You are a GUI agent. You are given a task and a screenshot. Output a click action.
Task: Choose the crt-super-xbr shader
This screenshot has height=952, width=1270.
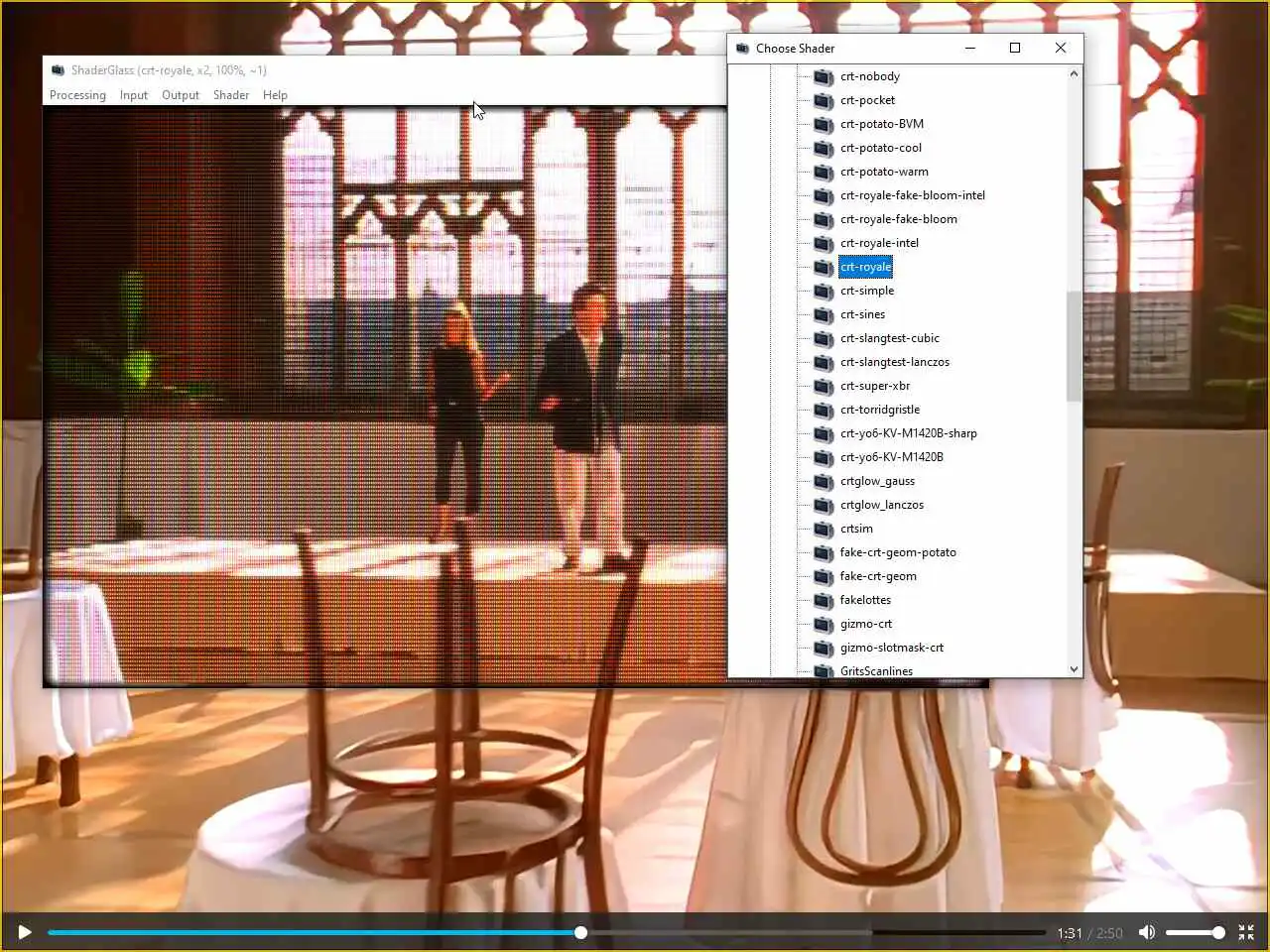[x=875, y=386]
